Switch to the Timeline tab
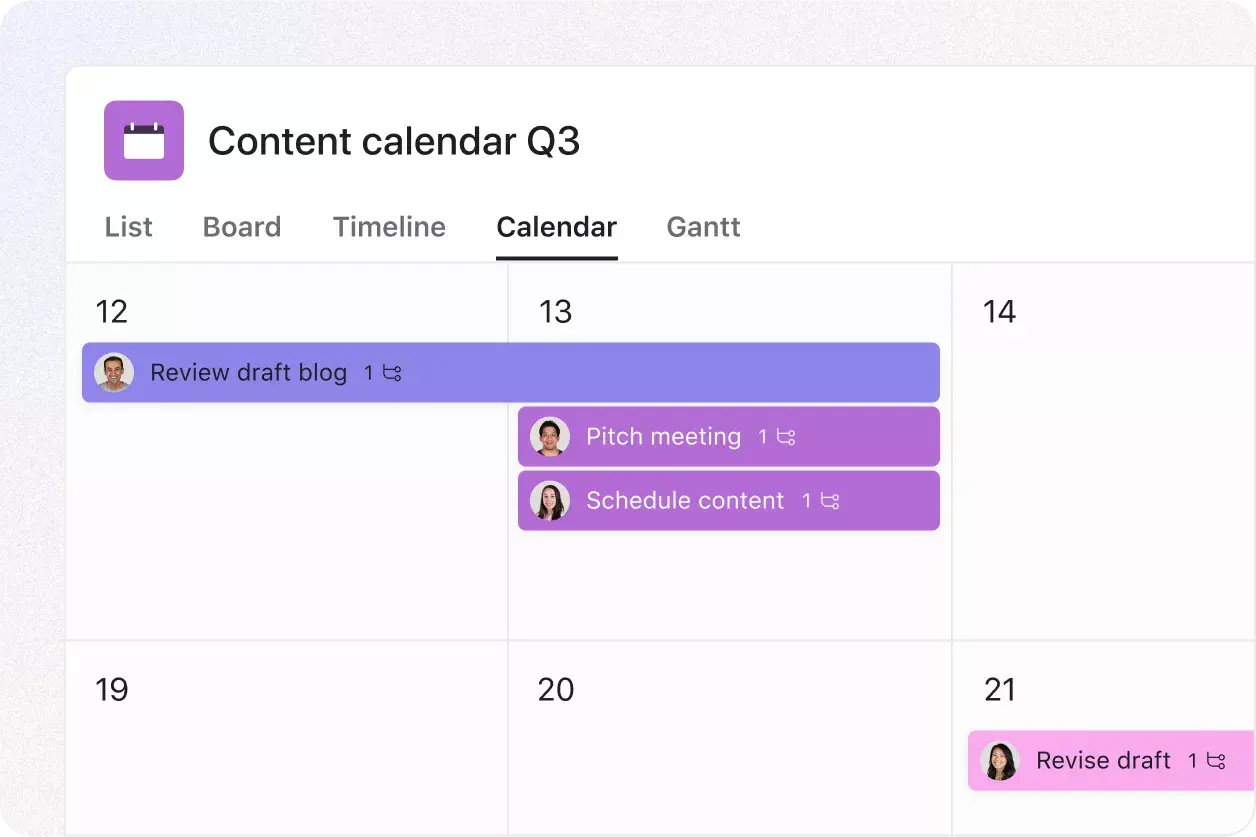The height and width of the screenshot is (837, 1256). [x=389, y=227]
